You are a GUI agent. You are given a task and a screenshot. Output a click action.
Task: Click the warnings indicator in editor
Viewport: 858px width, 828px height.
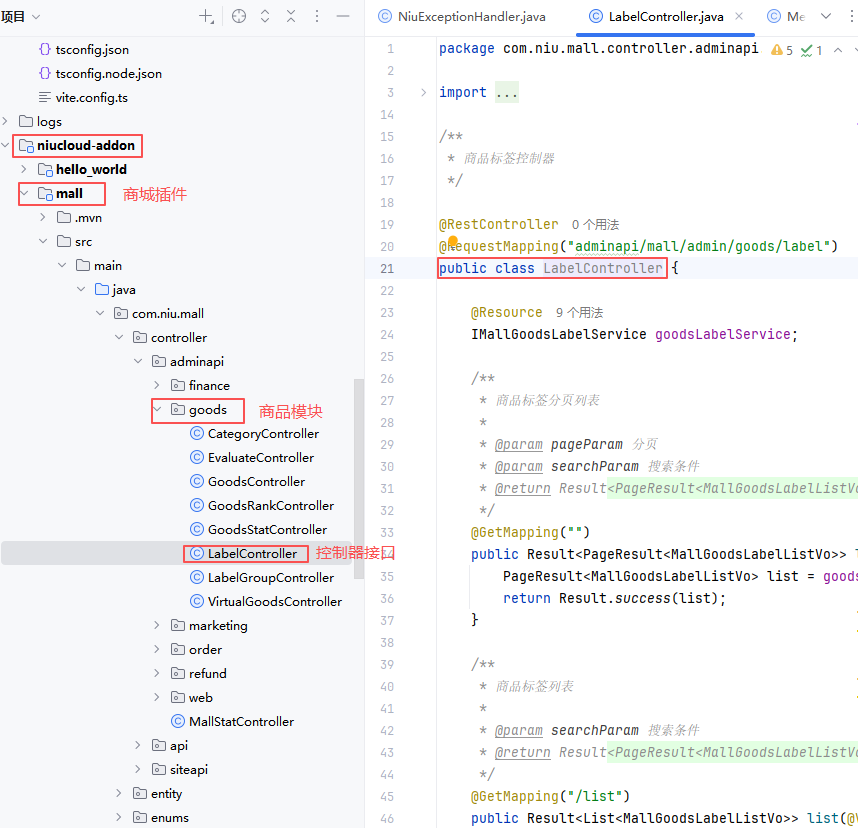coord(781,49)
